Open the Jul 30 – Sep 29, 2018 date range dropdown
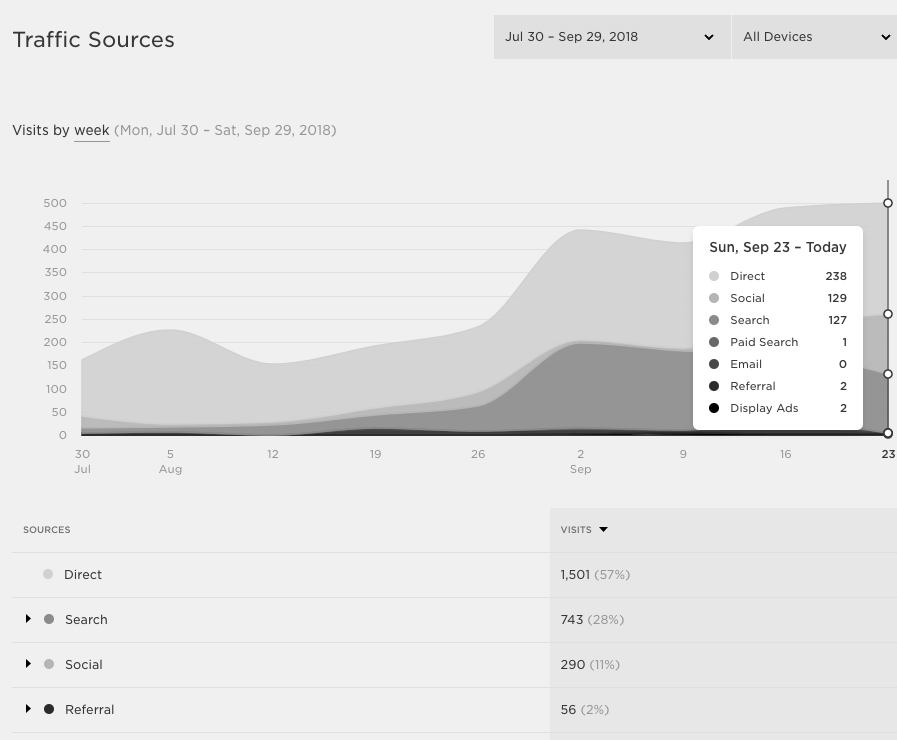The height and width of the screenshot is (740, 897). click(611, 37)
